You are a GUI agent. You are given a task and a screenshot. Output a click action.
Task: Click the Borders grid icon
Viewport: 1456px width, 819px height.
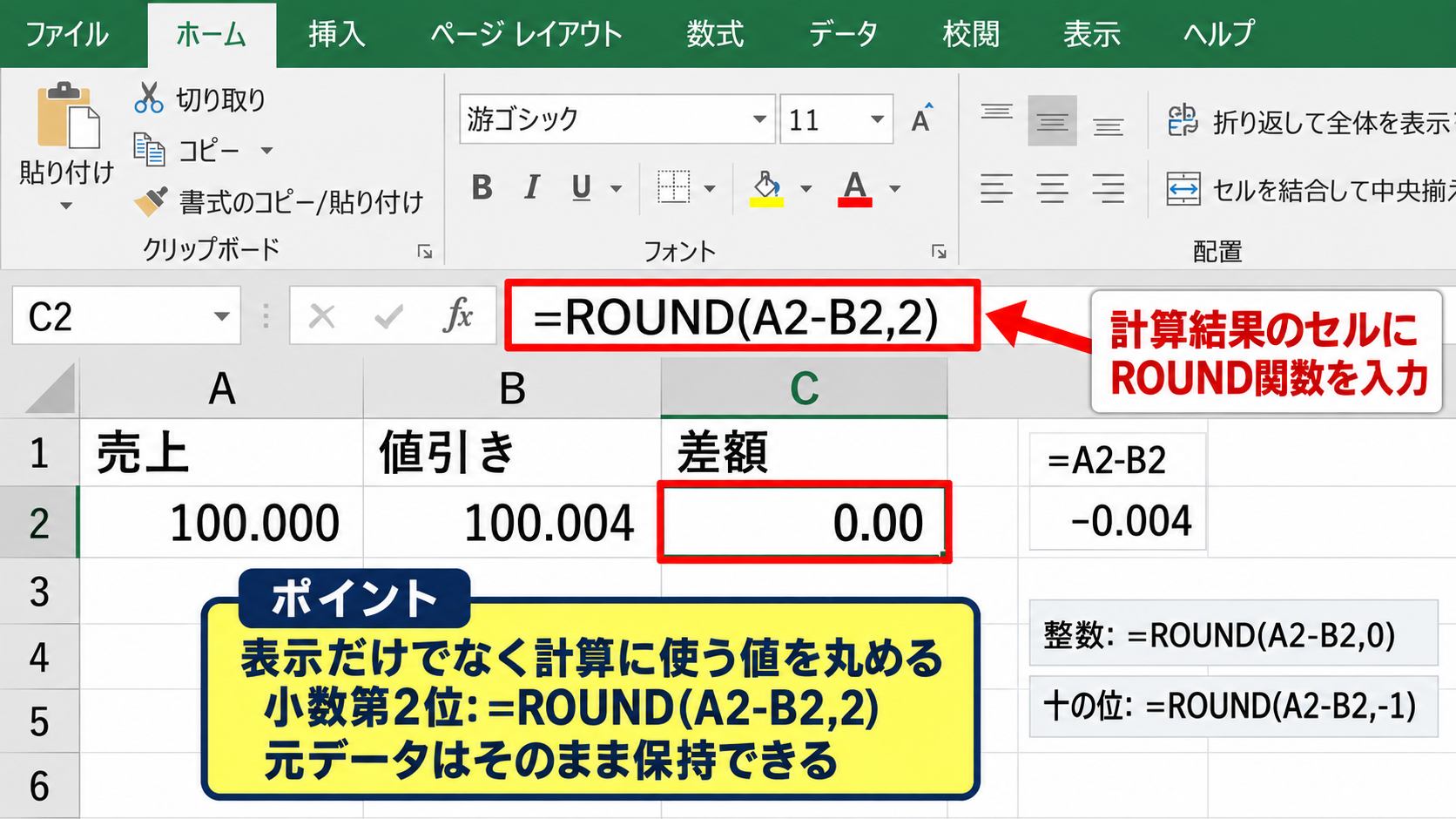[x=673, y=187]
